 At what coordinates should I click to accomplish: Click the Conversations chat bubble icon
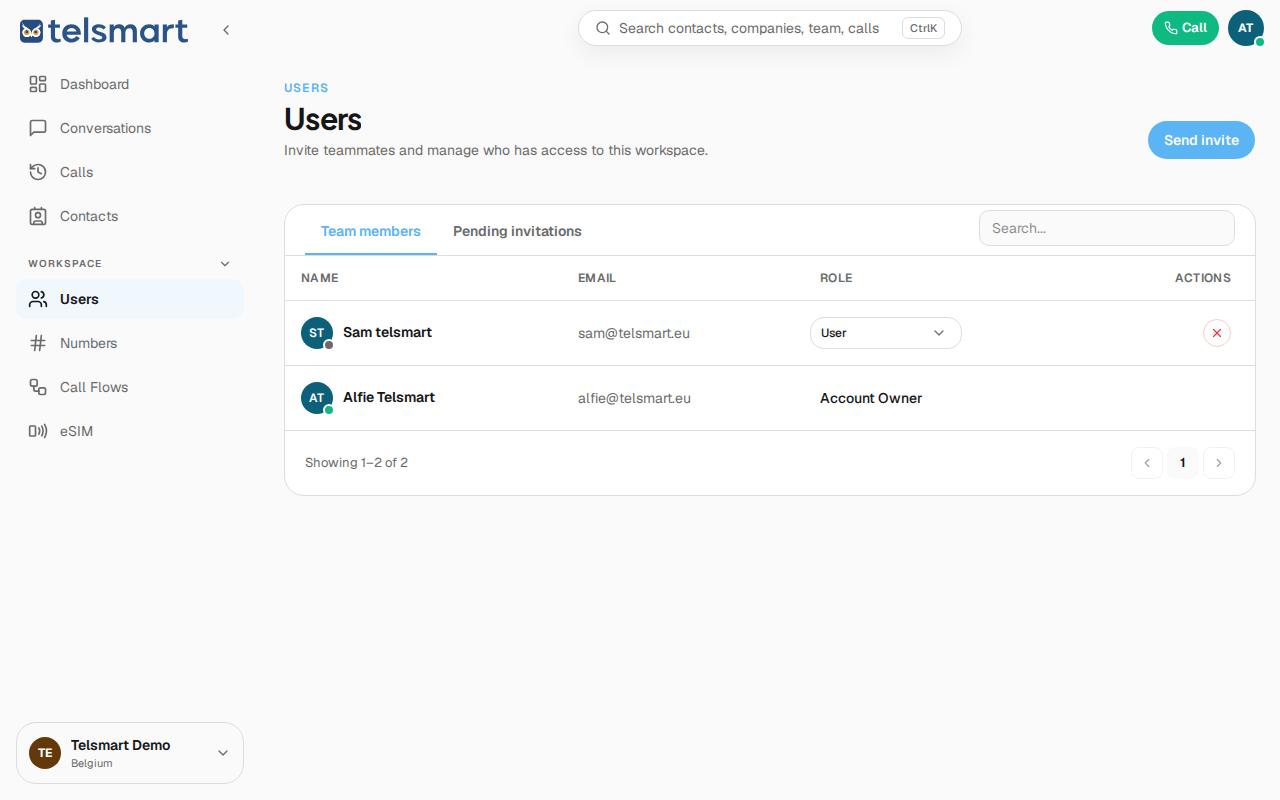(38, 128)
